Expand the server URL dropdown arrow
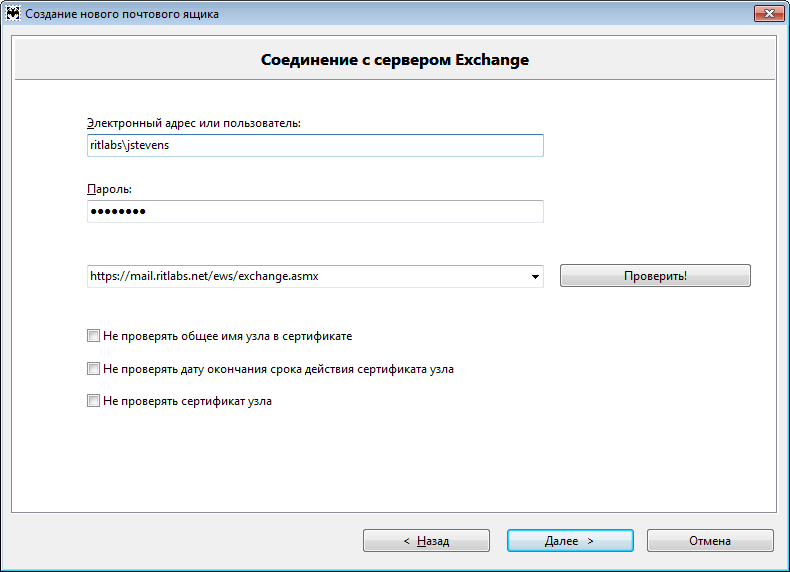 535,277
